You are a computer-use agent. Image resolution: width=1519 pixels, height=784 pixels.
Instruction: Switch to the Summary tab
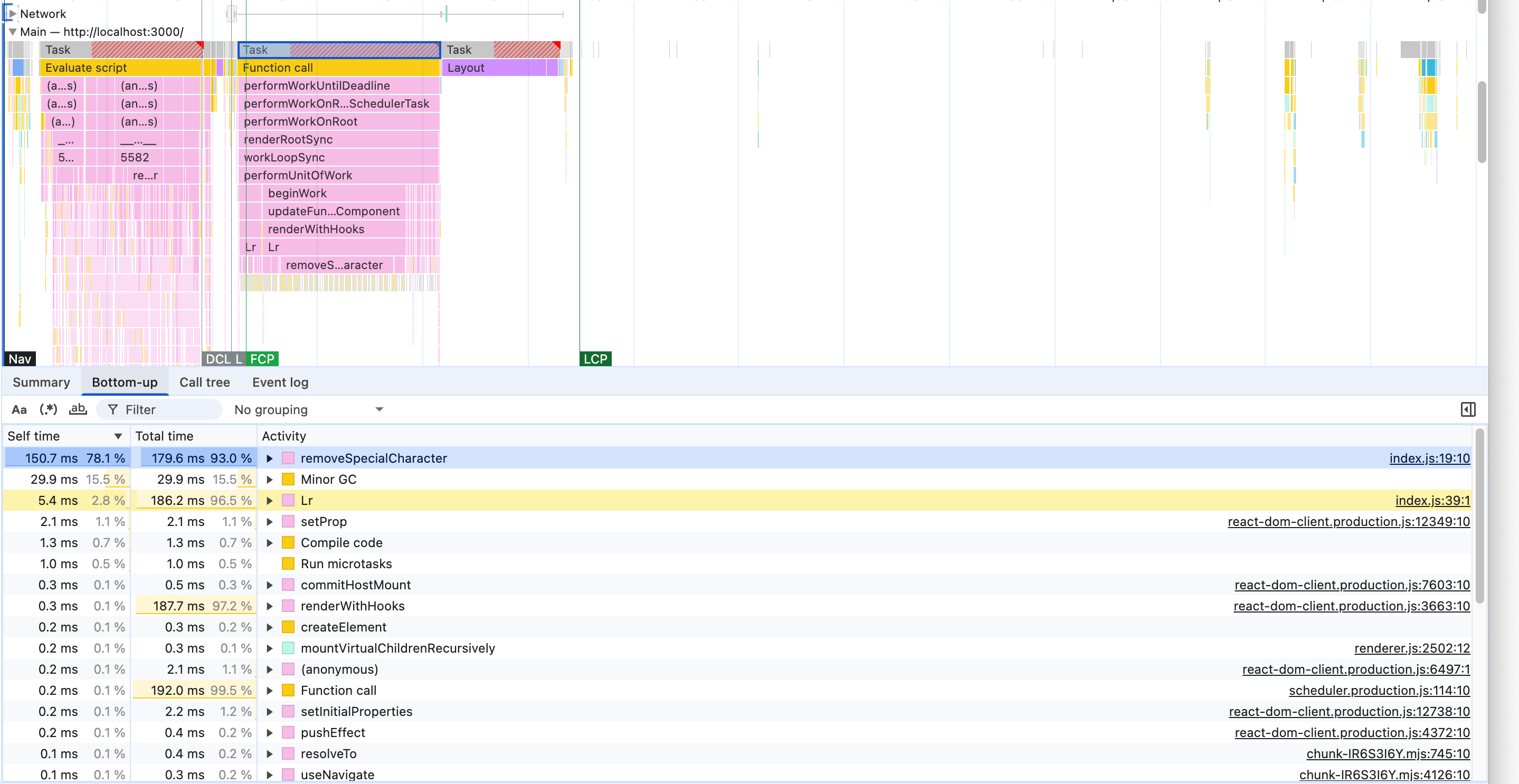[41, 383]
